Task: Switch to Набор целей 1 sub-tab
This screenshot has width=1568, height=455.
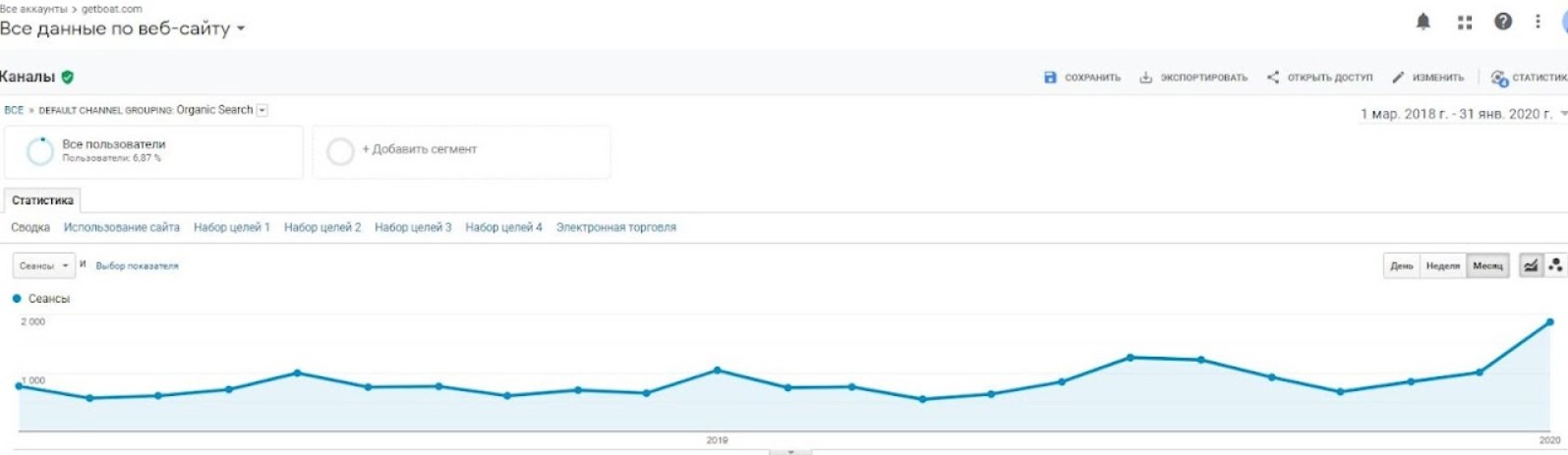Action: (232, 227)
